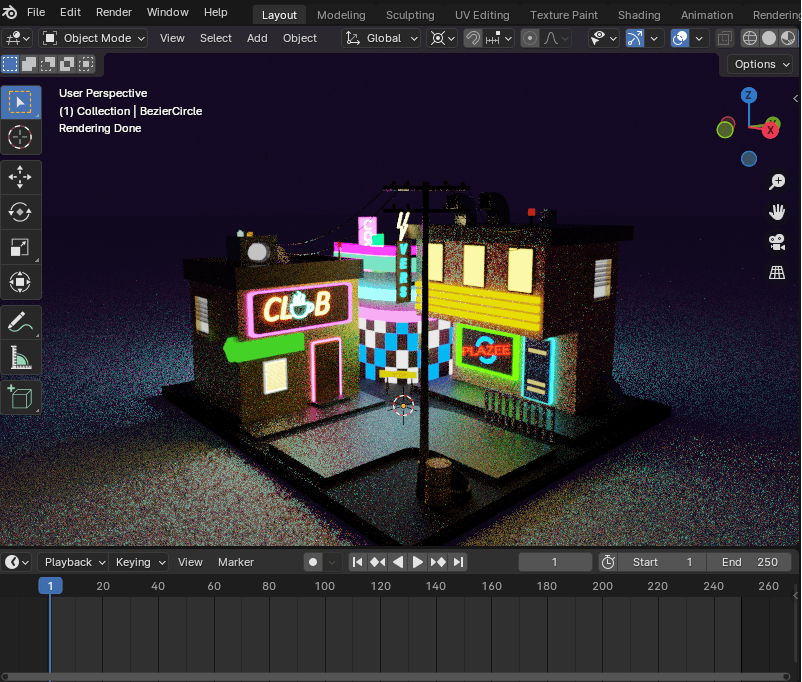Image resolution: width=802 pixels, height=682 pixels.
Task: Activate the Move tool
Action: 20,178
